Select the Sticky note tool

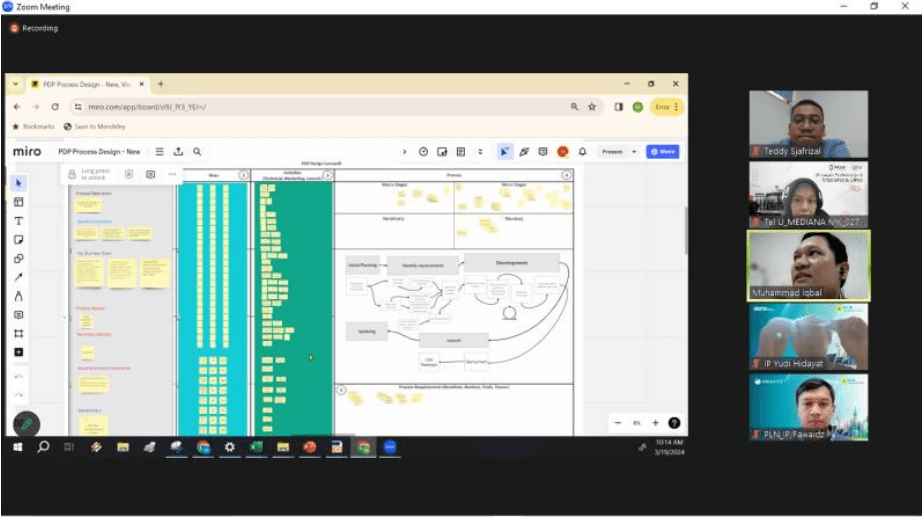[x=18, y=240]
